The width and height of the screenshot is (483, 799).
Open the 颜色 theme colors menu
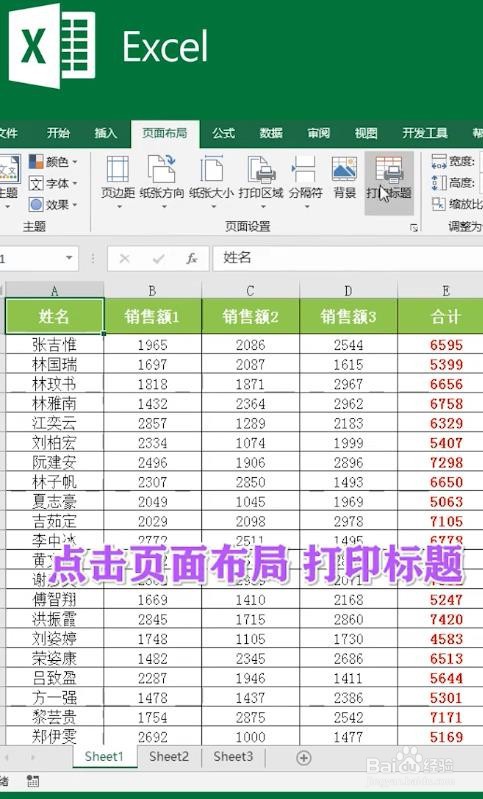click(x=53, y=162)
